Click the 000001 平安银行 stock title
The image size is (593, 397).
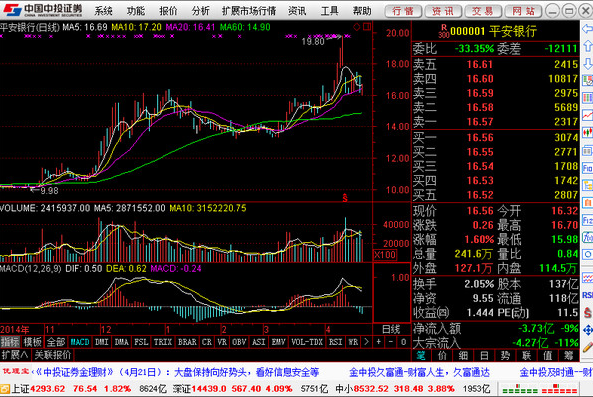(x=494, y=31)
